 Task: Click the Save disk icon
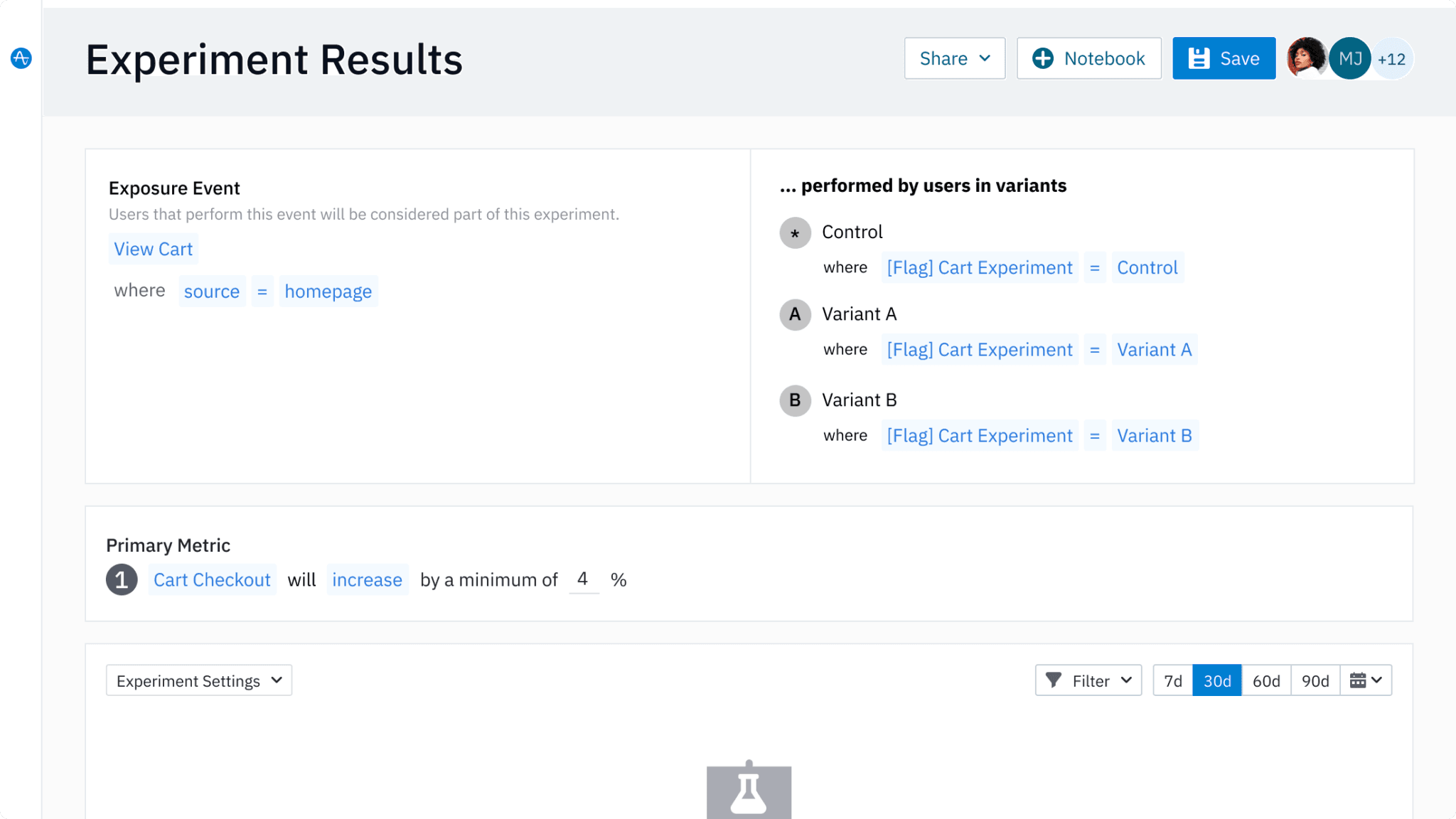pyautogui.click(x=1200, y=58)
